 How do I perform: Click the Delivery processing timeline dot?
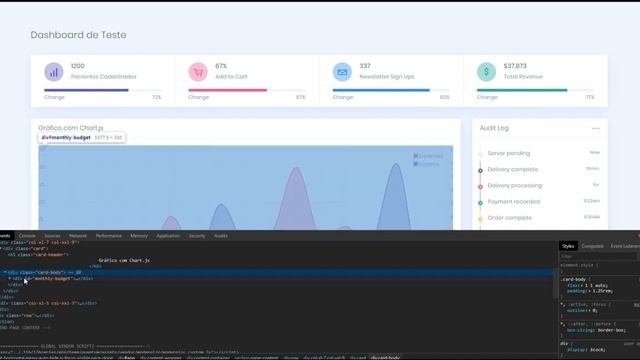point(480,187)
